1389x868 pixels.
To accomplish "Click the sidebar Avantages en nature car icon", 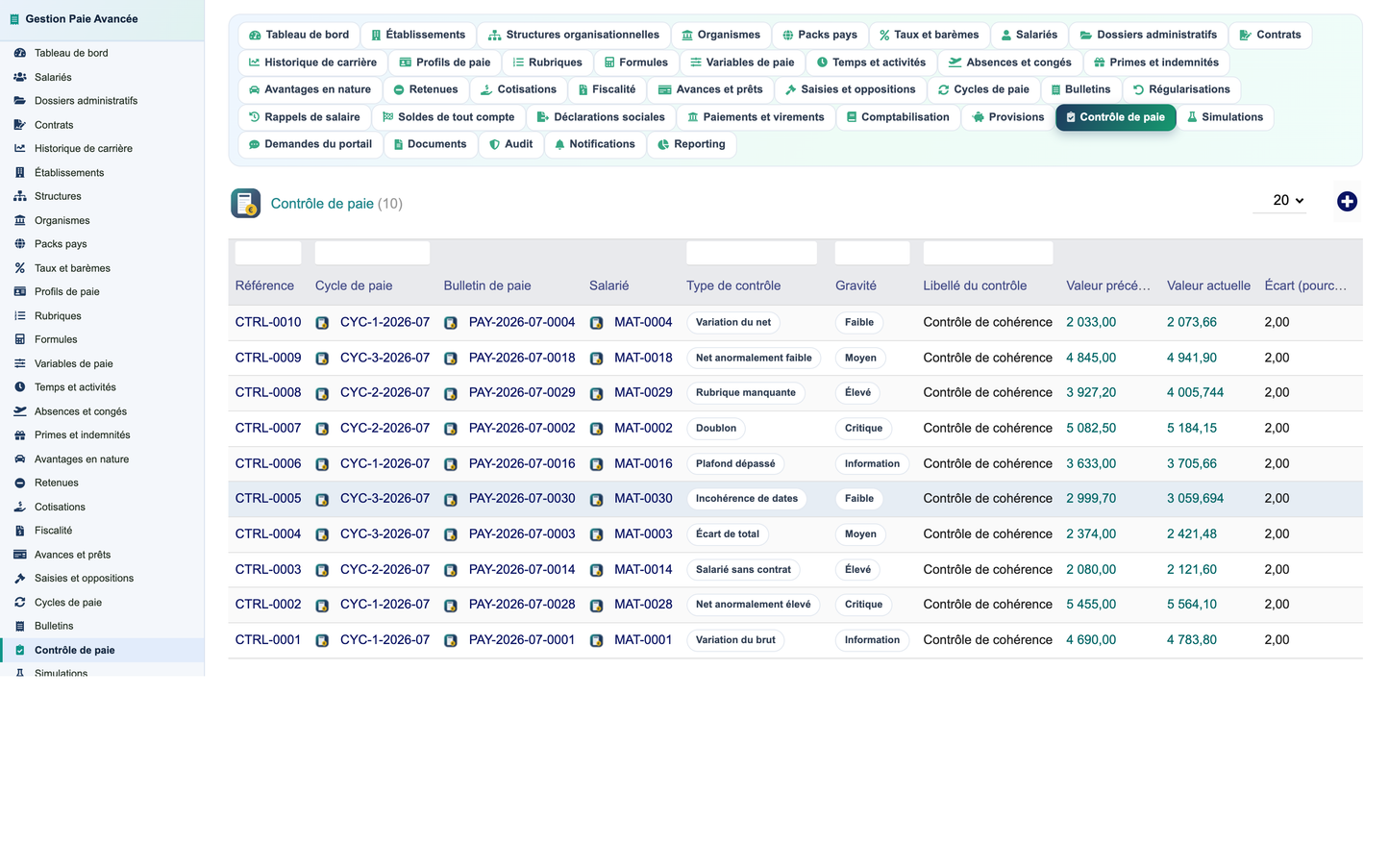I will (20, 459).
